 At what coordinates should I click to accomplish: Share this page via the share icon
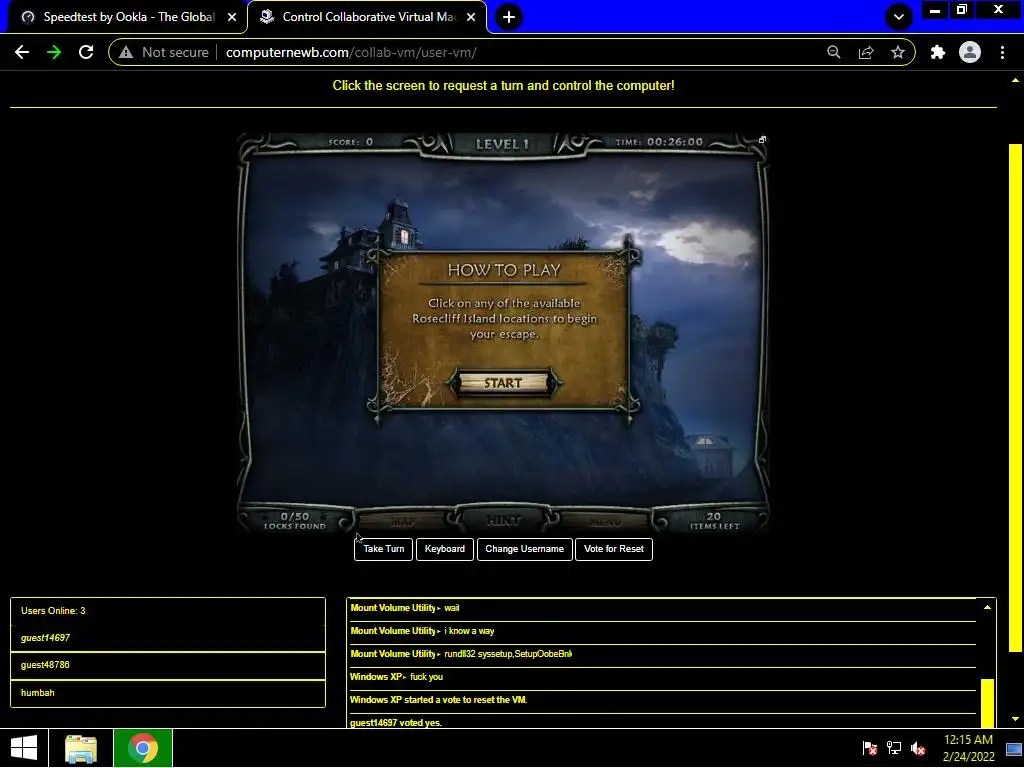[866, 52]
